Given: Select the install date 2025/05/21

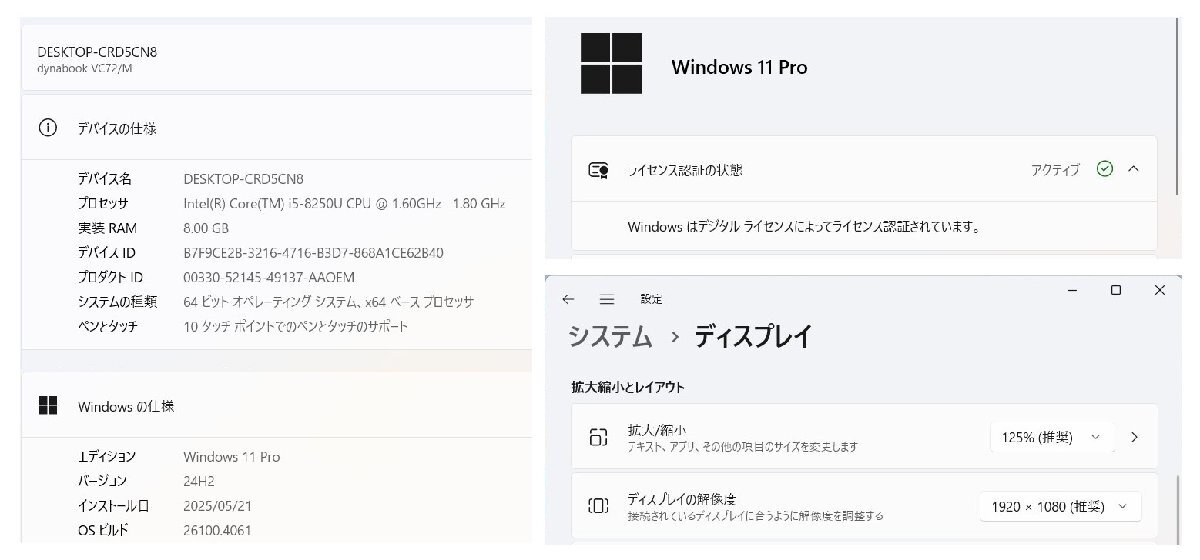Looking at the screenshot, I should [215, 505].
